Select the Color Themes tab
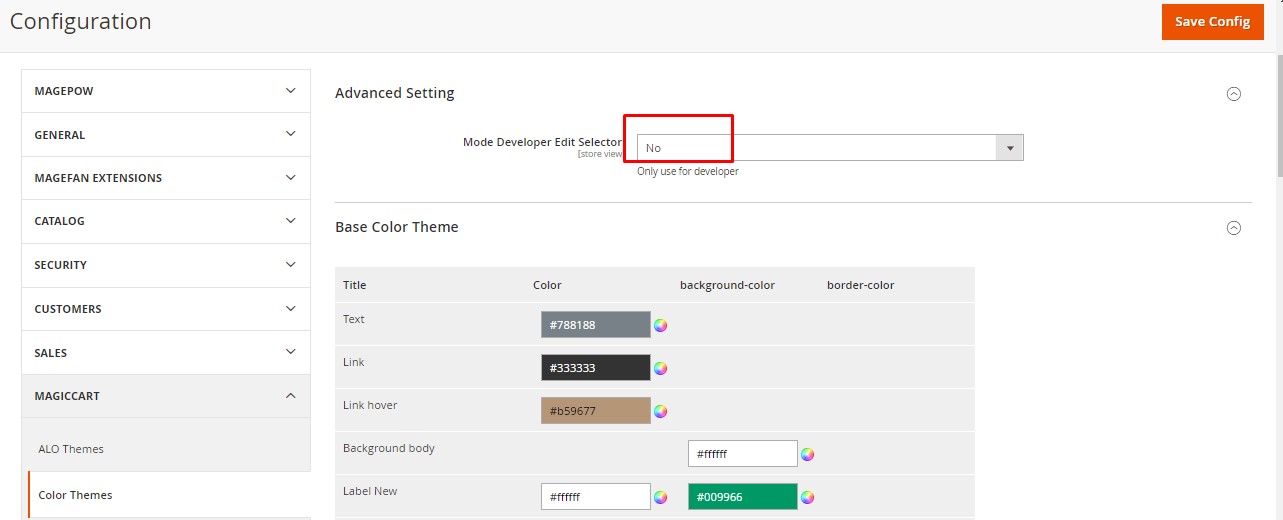Viewport: 1283px width, 520px height. tap(75, 495)
